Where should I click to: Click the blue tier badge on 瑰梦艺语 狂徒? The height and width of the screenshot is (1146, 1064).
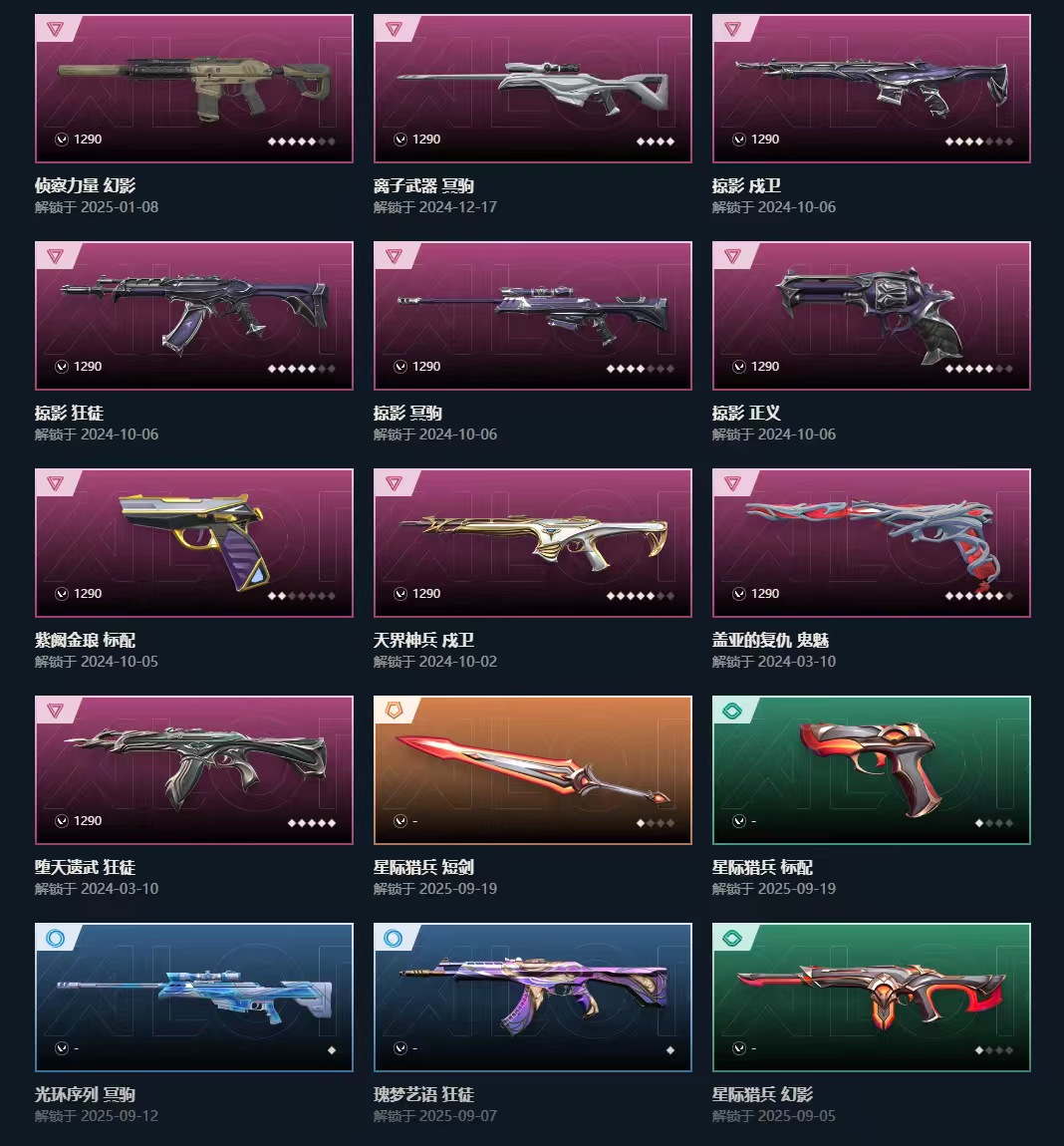click(x=394, y=938)
